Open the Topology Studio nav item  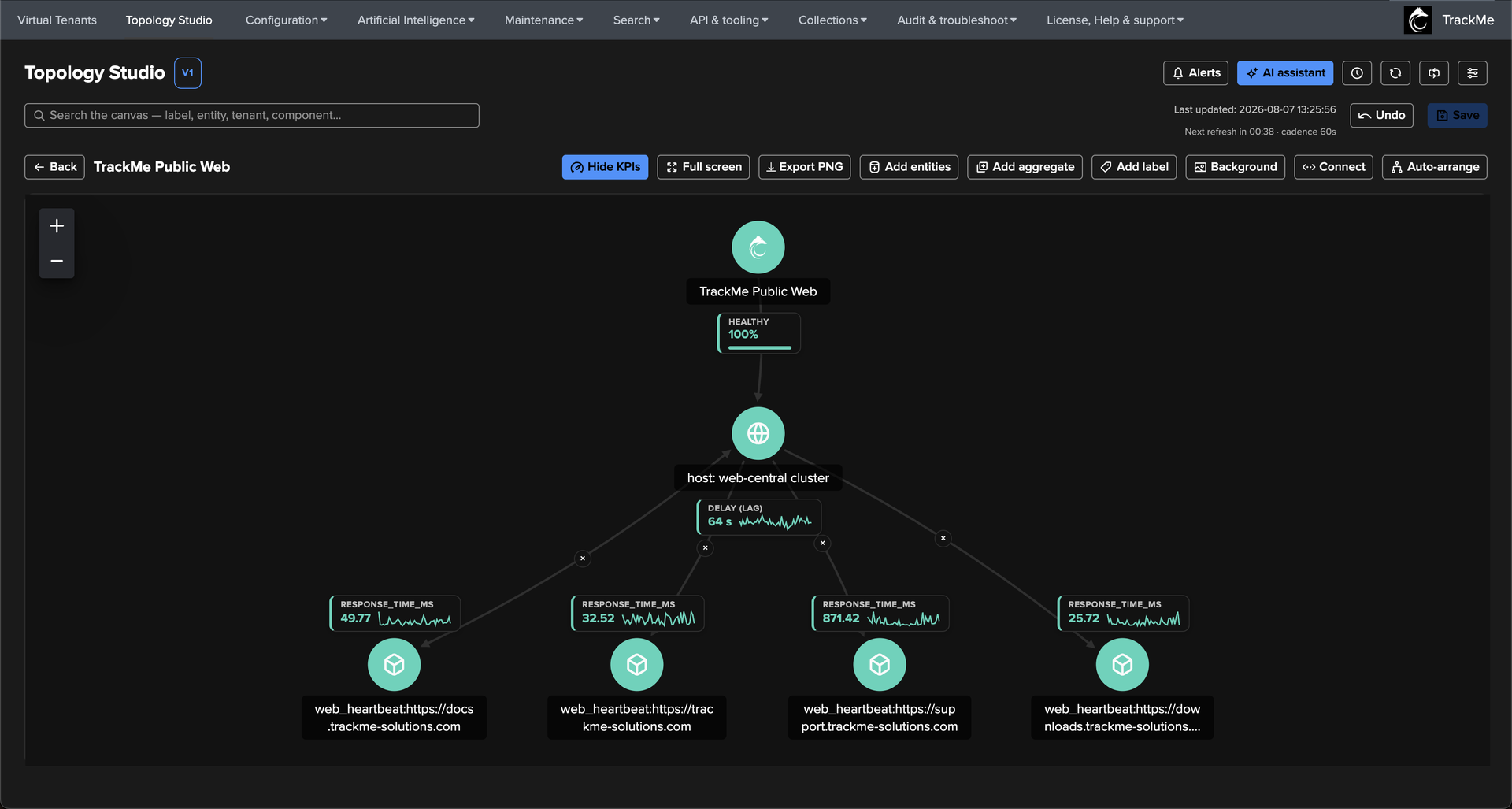point(169,20)
